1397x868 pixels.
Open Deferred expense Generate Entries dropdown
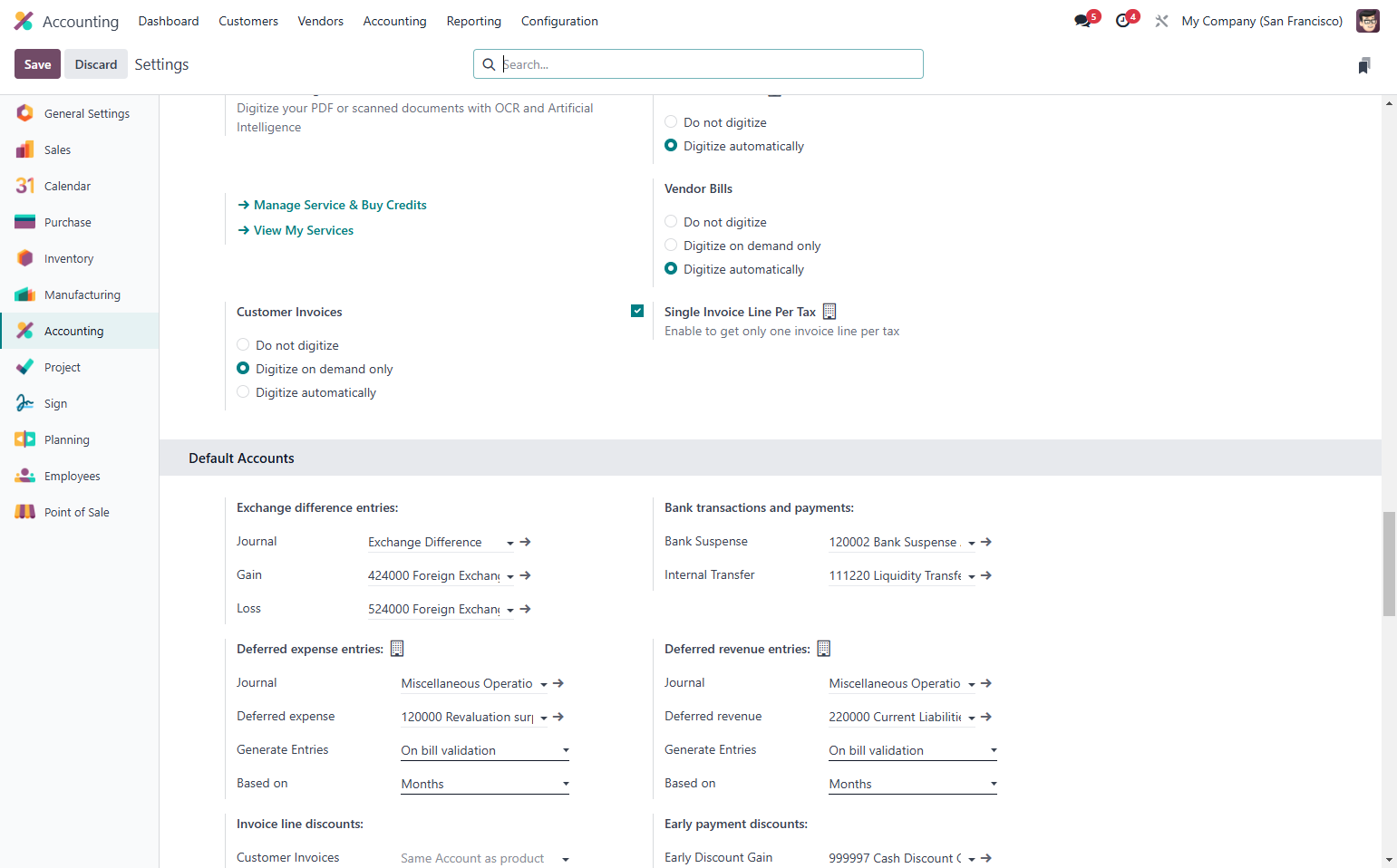point(485,750)
